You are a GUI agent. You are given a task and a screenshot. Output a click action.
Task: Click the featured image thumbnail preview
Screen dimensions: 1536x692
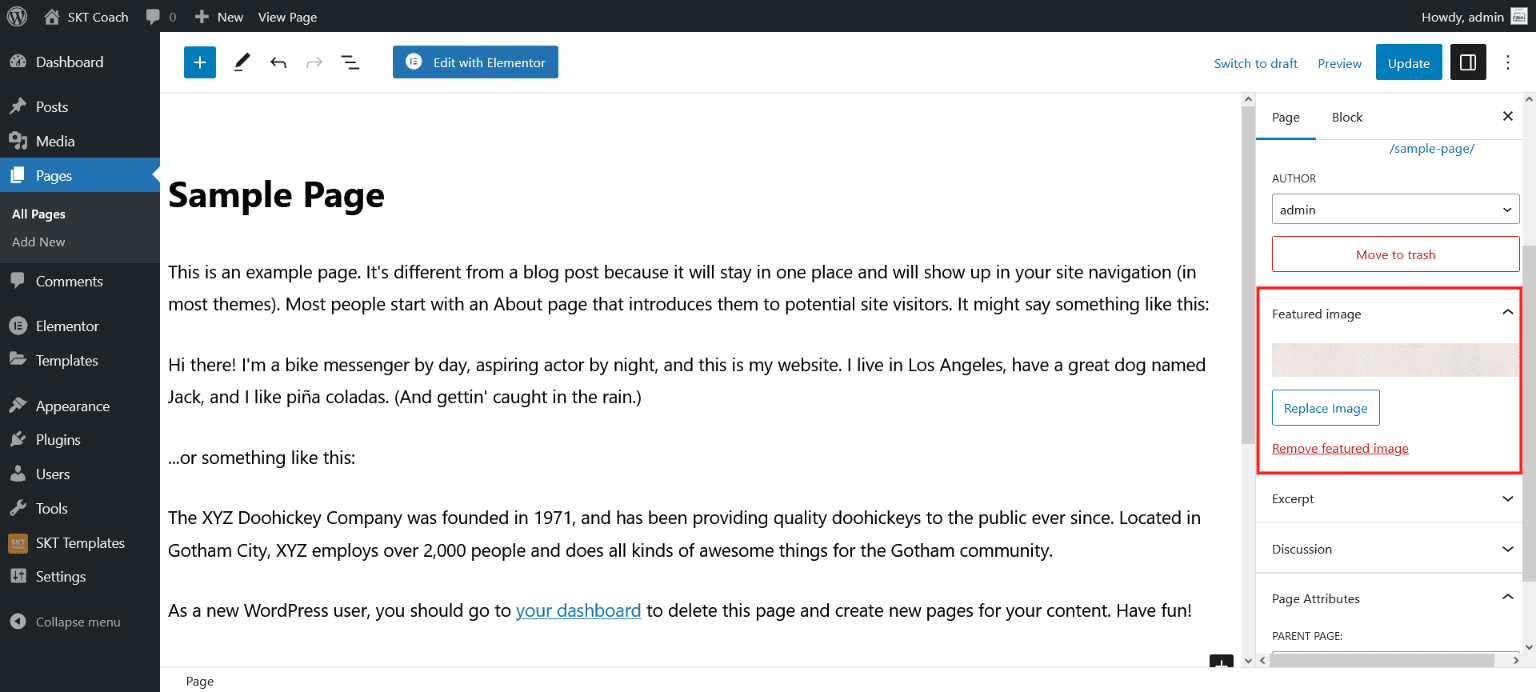(1395, 360)
